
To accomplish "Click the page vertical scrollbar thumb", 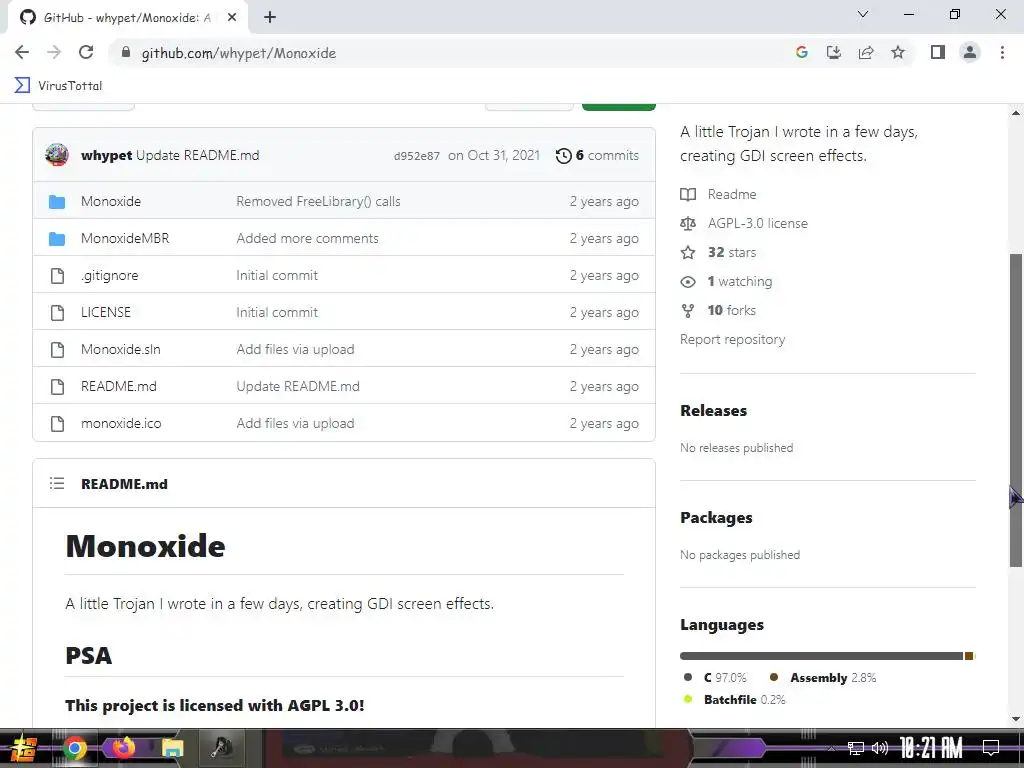I will point(1016,410).
